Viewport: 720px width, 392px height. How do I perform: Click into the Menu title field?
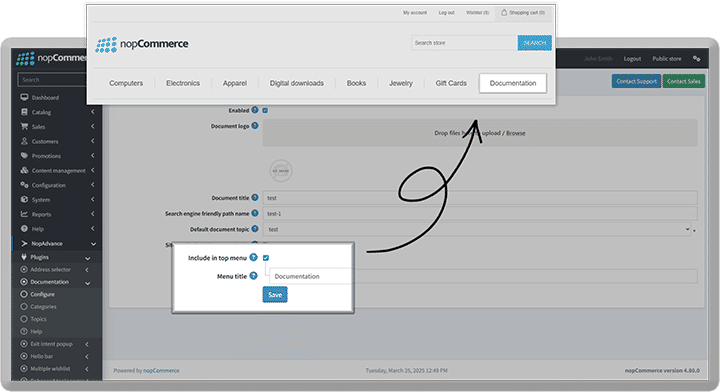(x=310, y=276)
